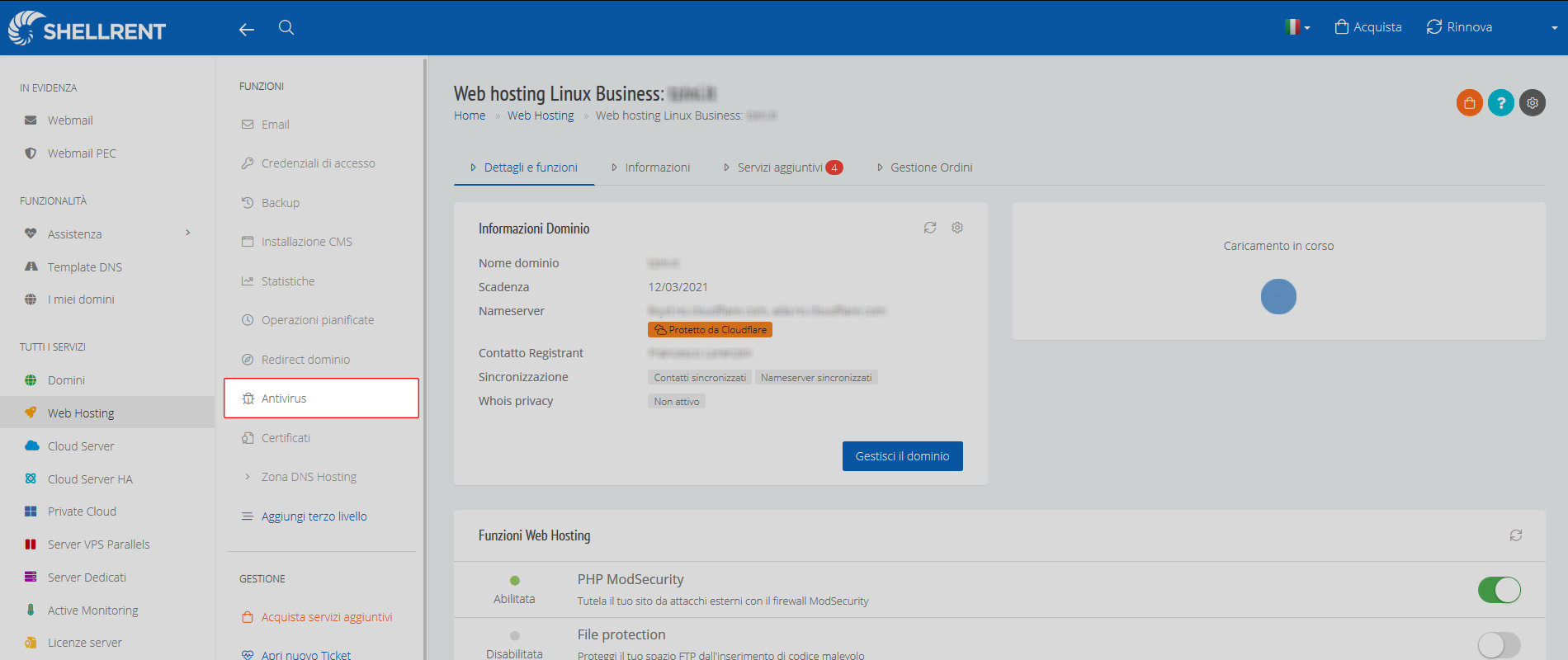Refresh the Funzioni Web Hosting panel
1568x660 pixels.
[1516, 535]
